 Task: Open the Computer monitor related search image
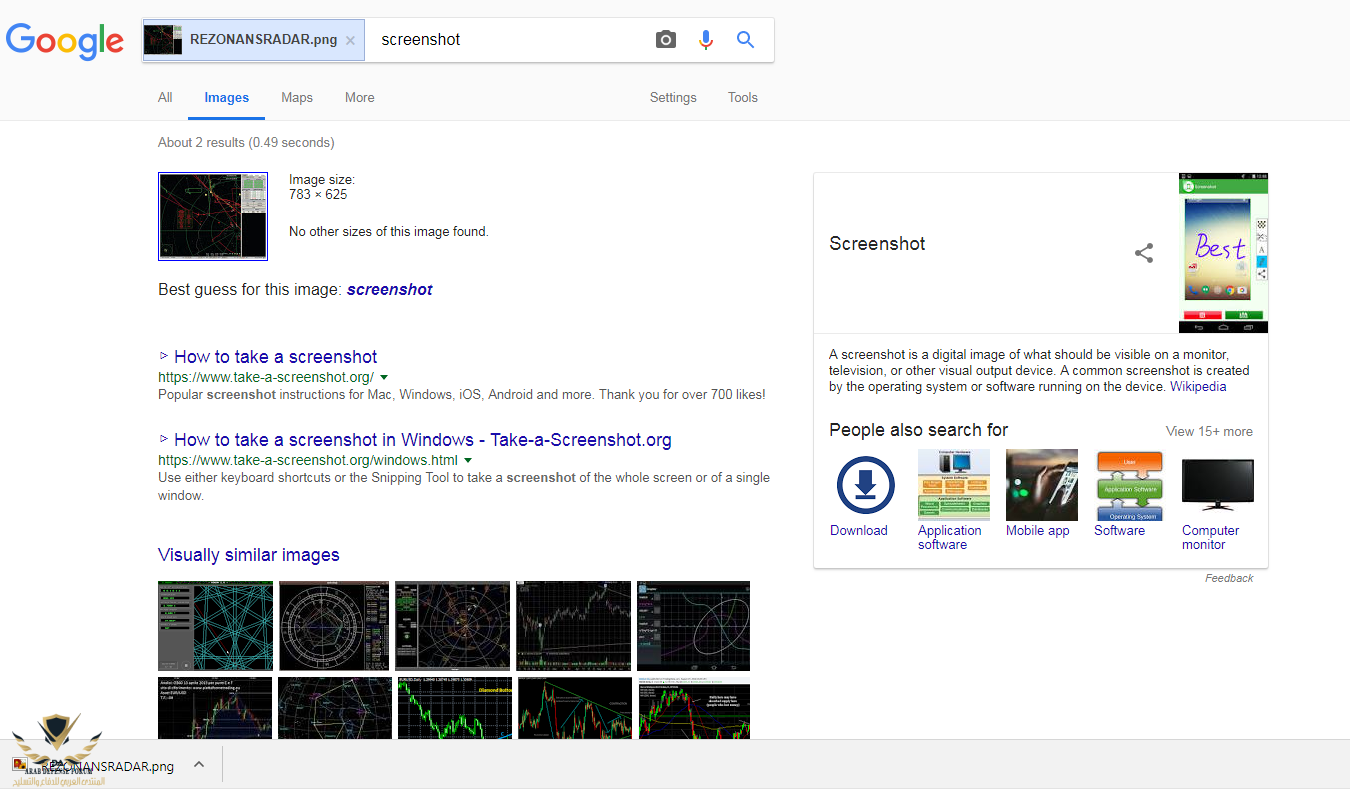pyautogui.click(x=1217, y=485)
